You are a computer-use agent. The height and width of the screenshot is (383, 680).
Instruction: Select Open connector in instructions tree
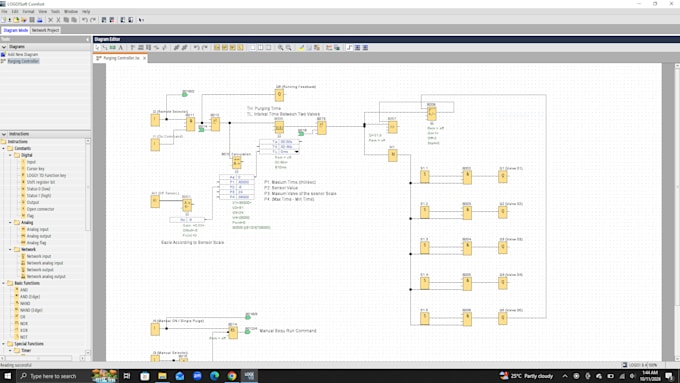[x=40, y=209]
